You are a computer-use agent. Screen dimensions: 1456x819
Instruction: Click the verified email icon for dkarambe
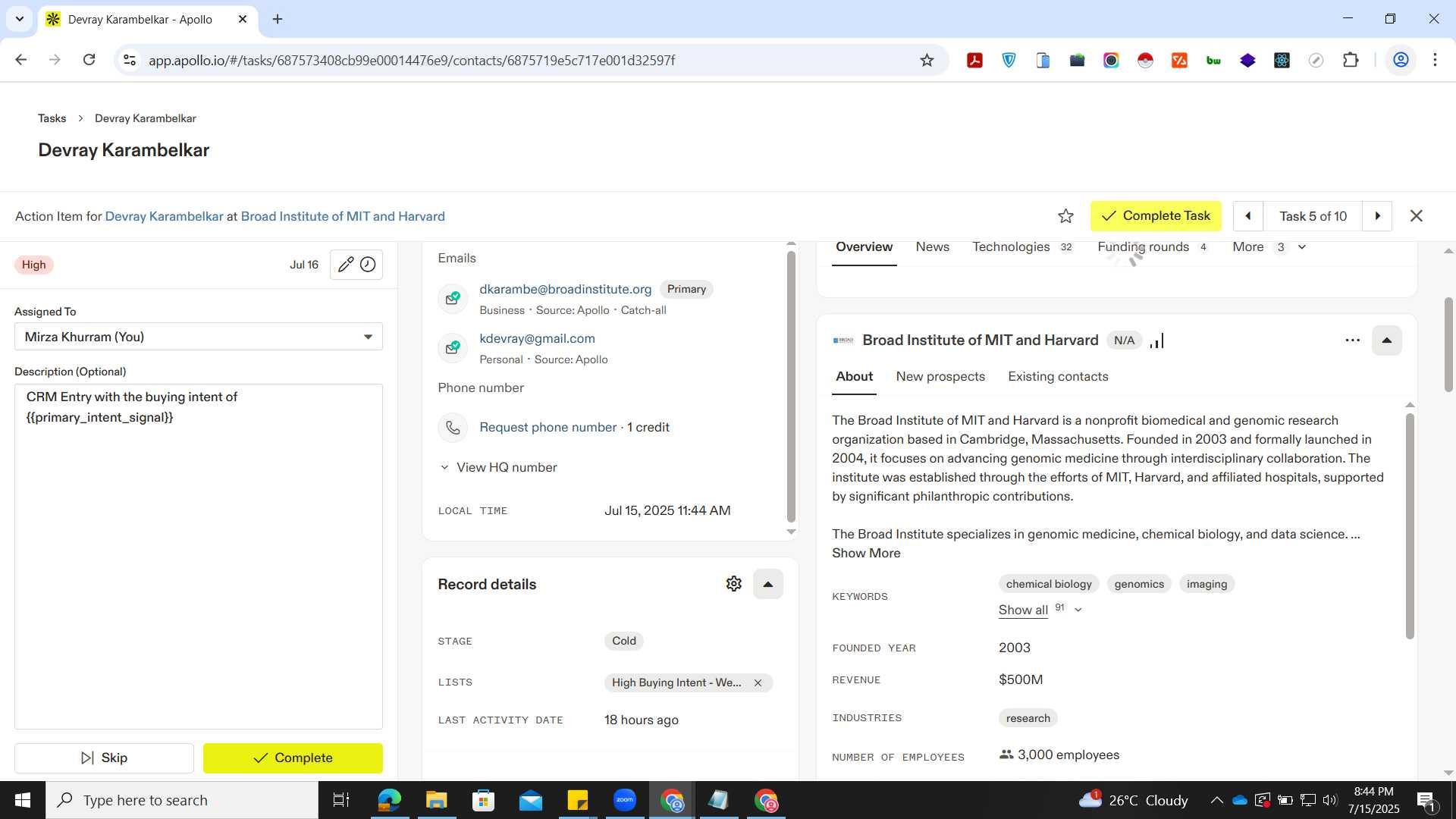tap(453, 298)
